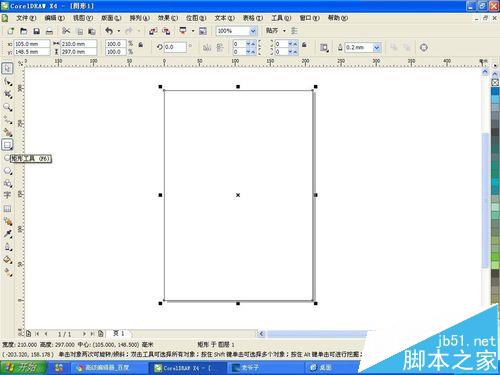
Task: Click the New document icon
Action: point(10,31)
